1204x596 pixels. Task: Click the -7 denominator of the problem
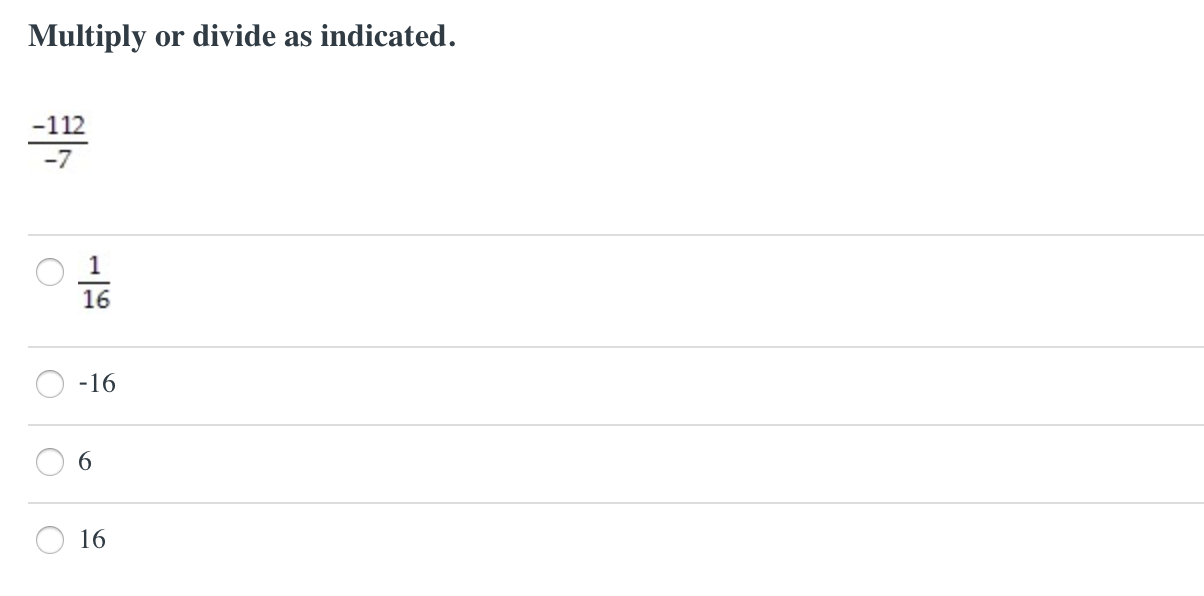58,160
